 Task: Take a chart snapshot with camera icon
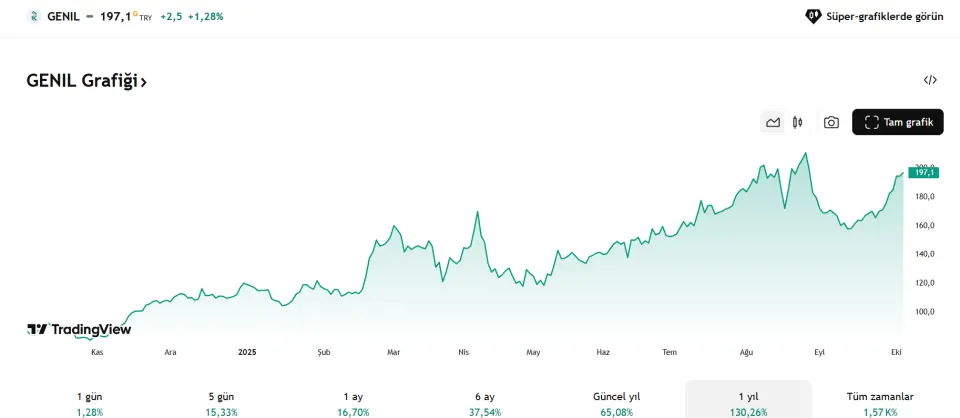tap(831, 122)
